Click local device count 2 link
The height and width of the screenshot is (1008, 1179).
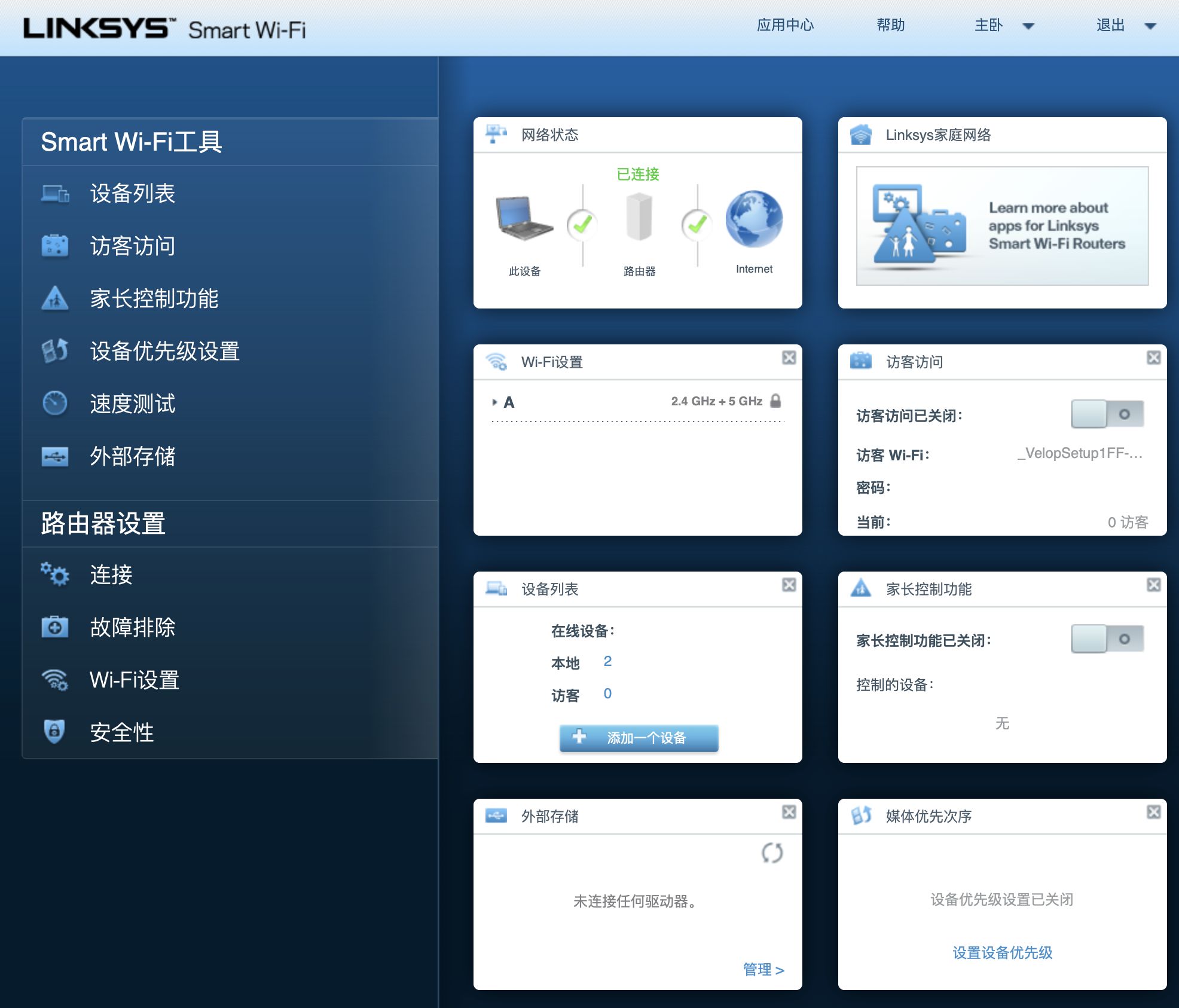[x=607, y=661]
